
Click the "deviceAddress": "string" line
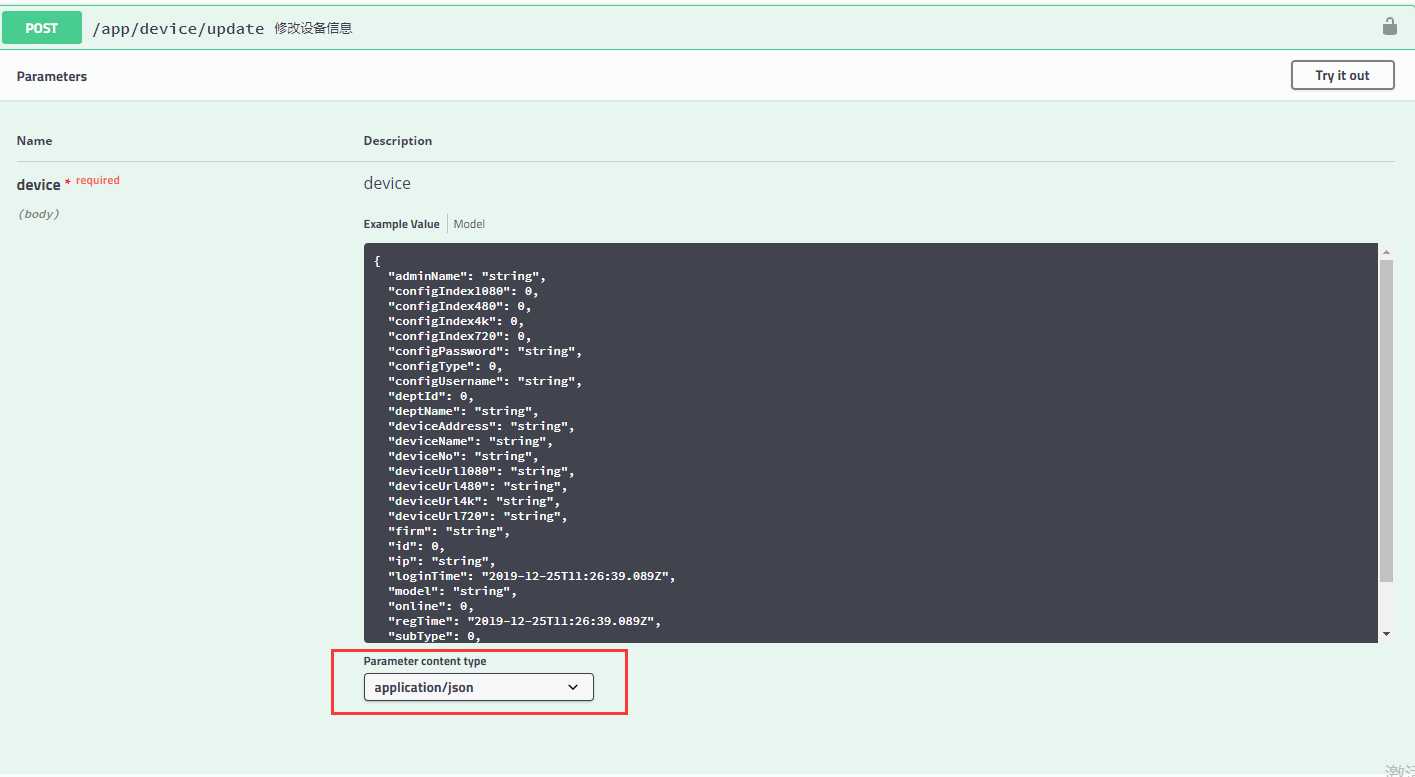(x=482, y=426)
